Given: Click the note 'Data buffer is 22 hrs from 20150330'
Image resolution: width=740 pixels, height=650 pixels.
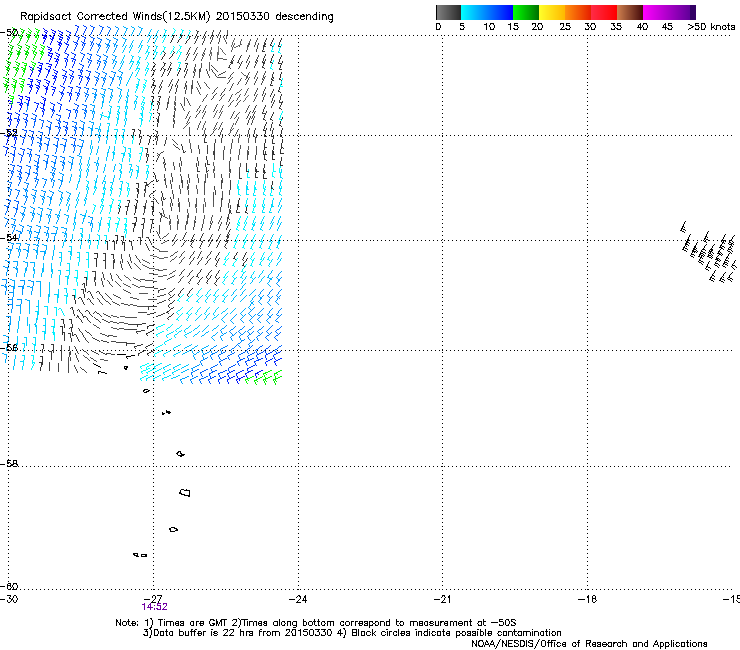Looking at the screenshot, I should pos(243,633).
